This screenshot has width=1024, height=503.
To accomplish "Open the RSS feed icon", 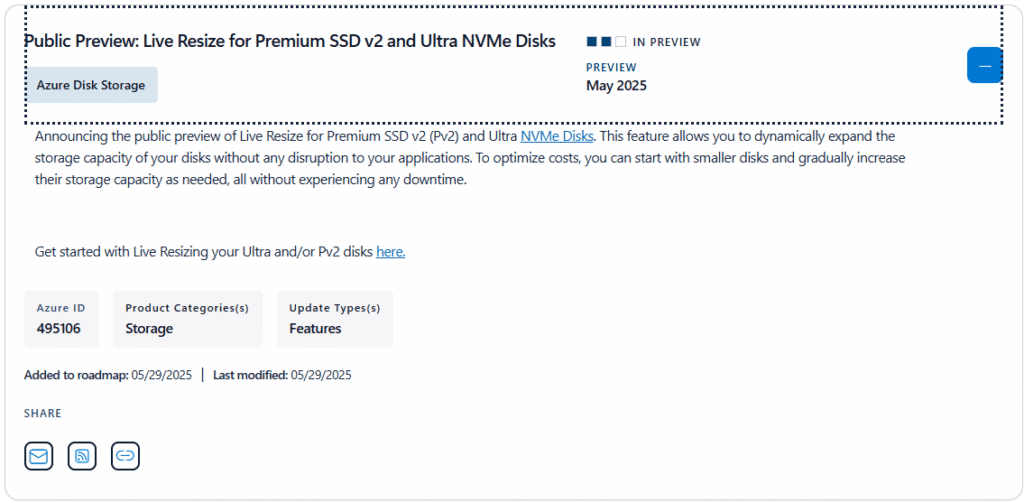I will tap(82, 456).
